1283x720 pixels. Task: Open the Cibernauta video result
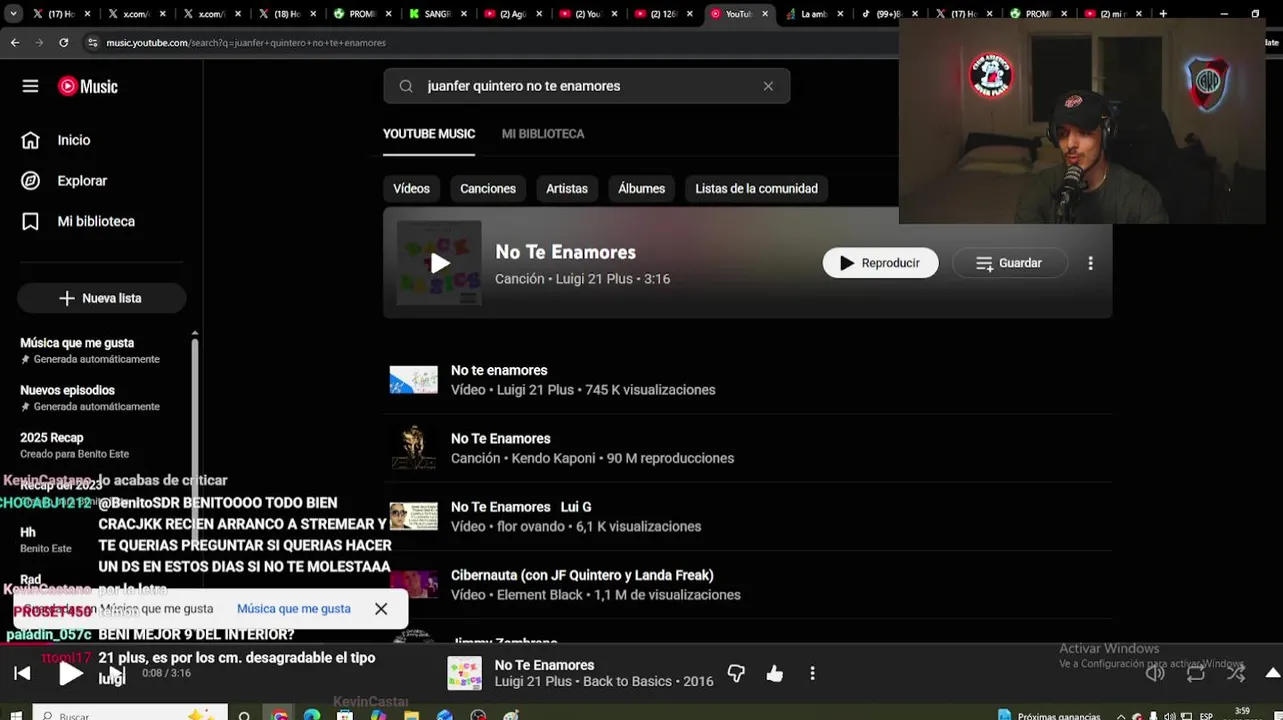point(750,585)
